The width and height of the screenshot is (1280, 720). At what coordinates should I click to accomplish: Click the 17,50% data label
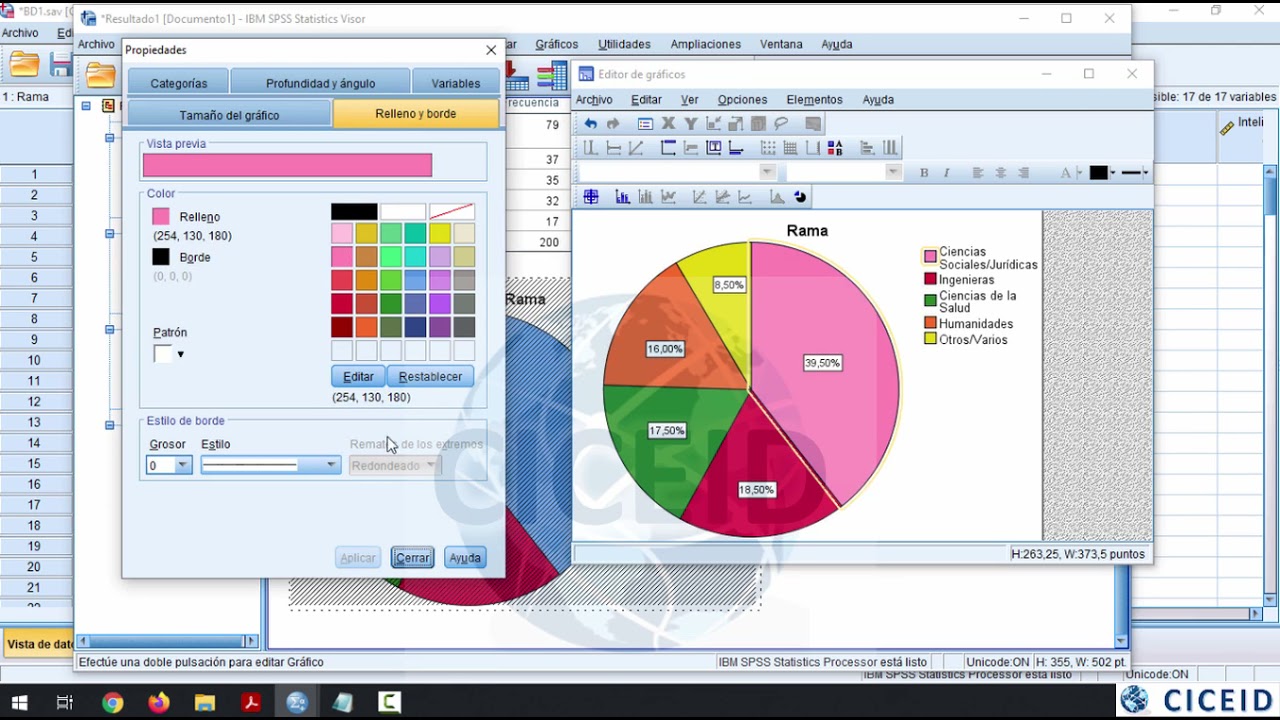point(667,431)
